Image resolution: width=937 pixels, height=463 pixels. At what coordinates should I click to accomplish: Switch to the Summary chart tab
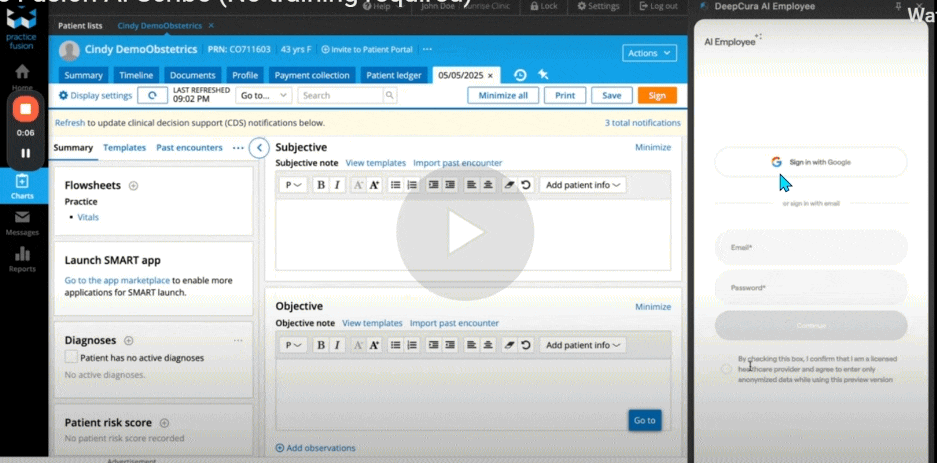coord(83,75)
